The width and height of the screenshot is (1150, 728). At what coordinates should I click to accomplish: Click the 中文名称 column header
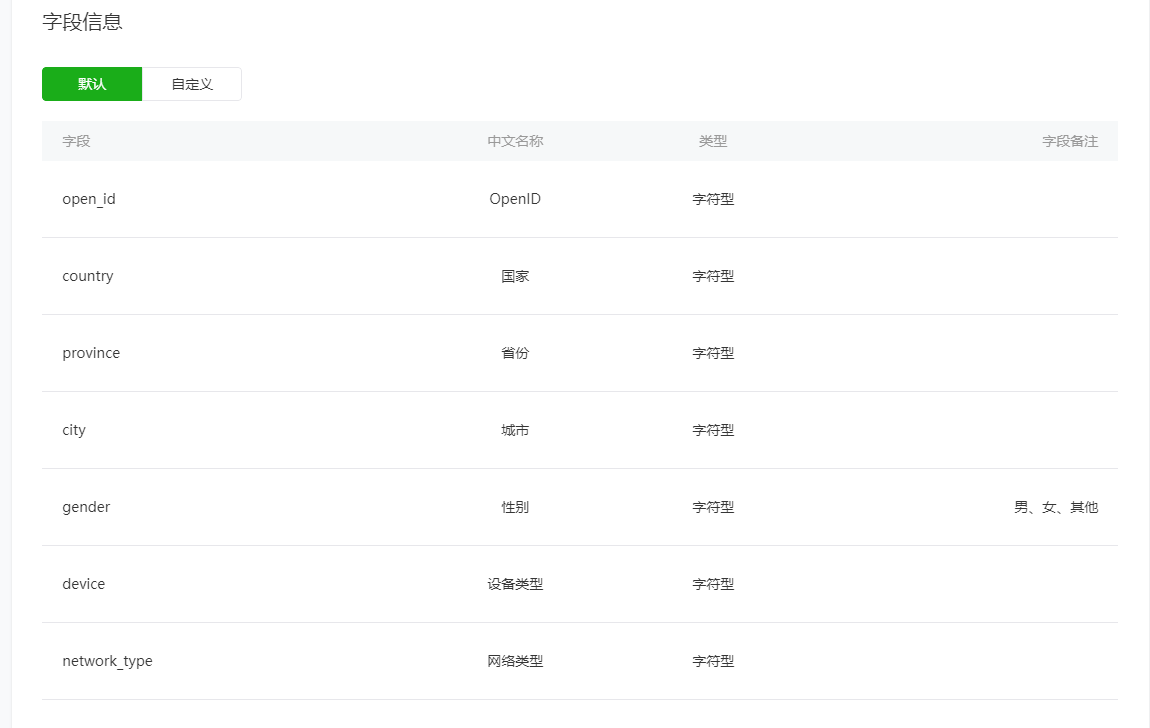point(515,141)
